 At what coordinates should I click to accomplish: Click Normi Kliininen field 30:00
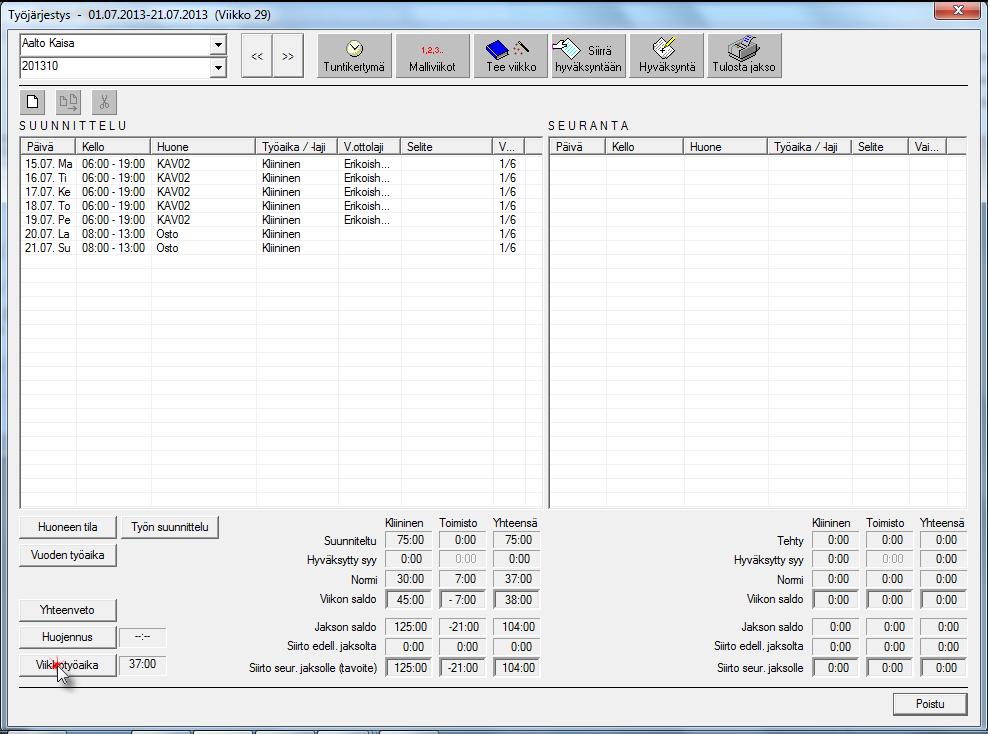(409, 579)
